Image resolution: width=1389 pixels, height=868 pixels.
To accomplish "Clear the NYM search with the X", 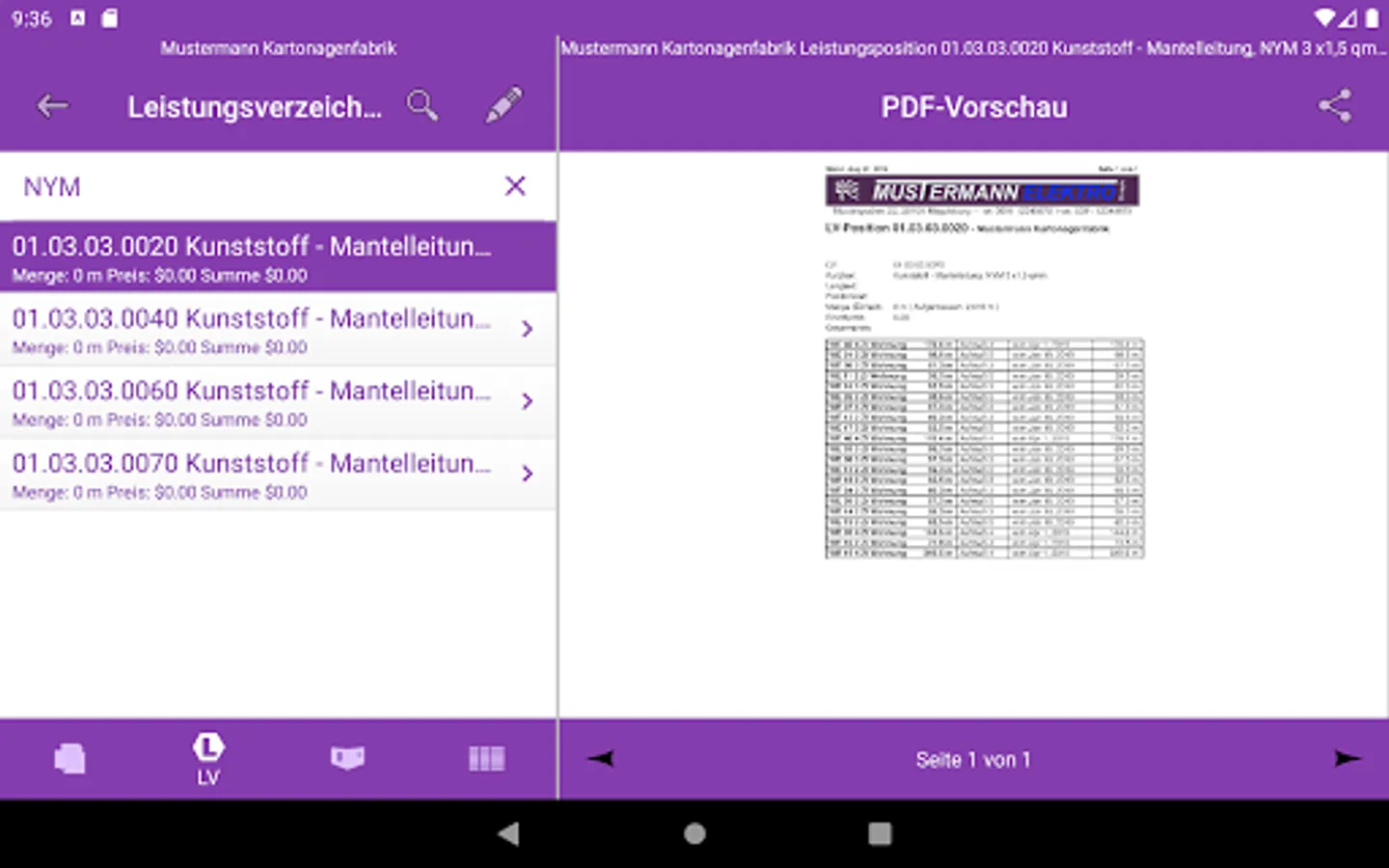I will pos(515,186).
